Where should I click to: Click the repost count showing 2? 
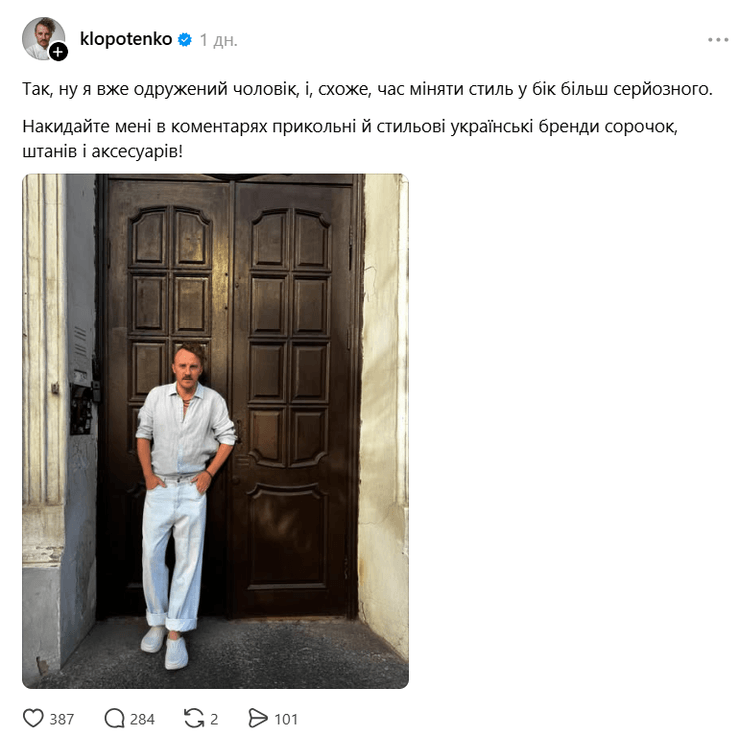pos(214,719)
